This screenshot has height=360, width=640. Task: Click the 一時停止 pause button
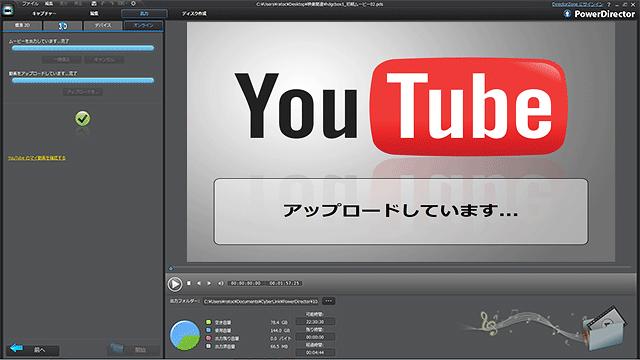[x=61, y=60]
